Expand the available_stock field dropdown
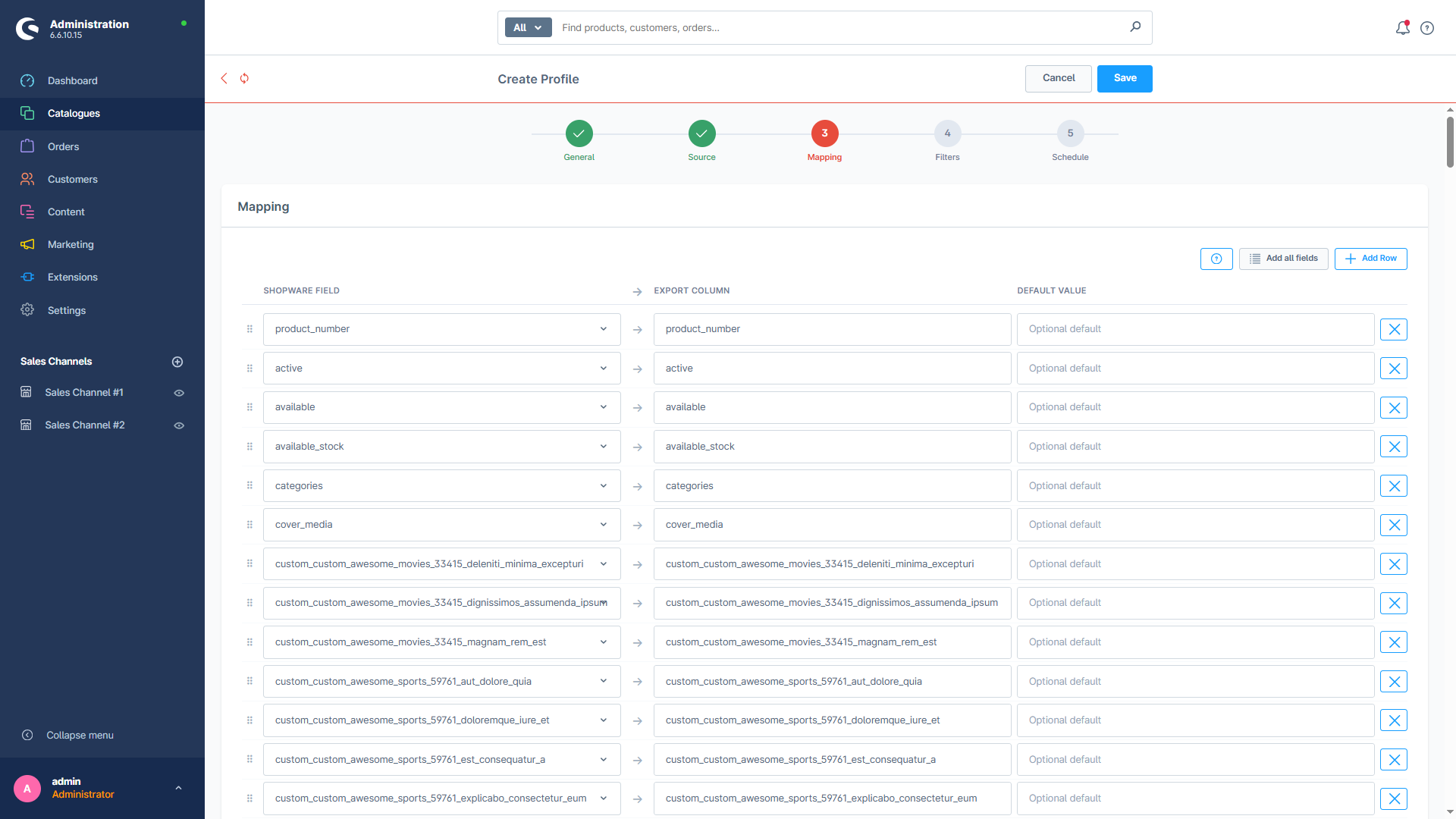1456x819 pixels. coord(441,447)
